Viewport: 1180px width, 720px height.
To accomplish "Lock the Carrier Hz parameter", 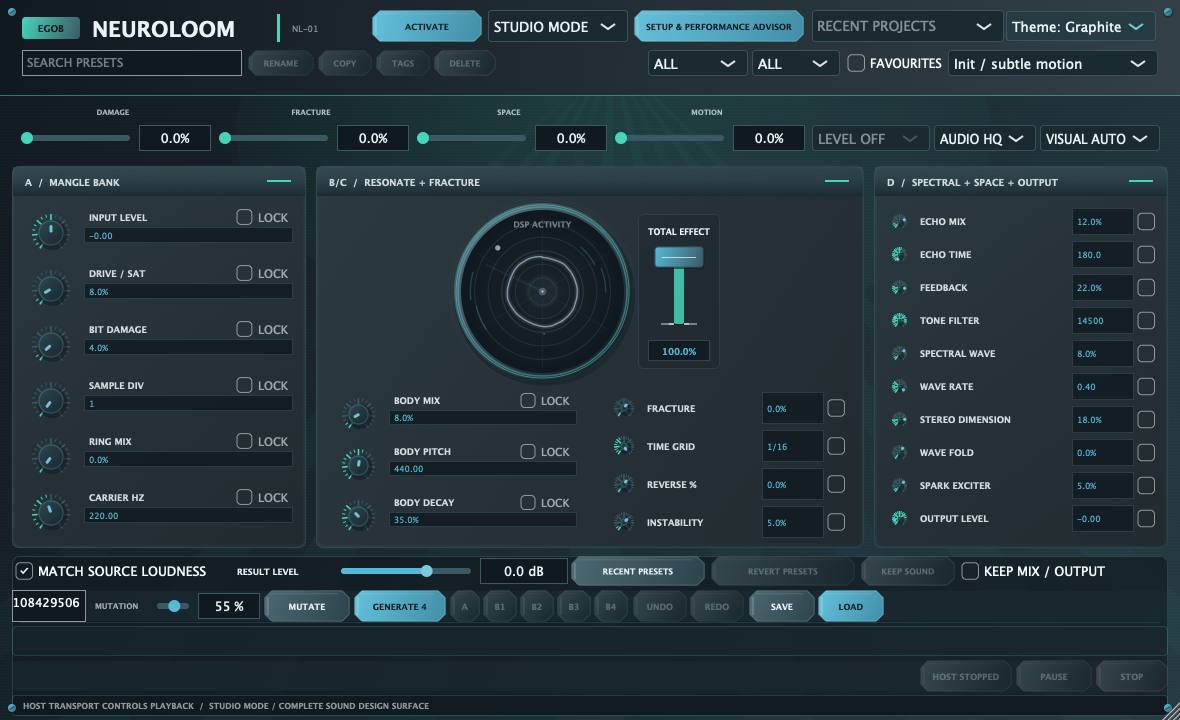I will click(244, 497).
